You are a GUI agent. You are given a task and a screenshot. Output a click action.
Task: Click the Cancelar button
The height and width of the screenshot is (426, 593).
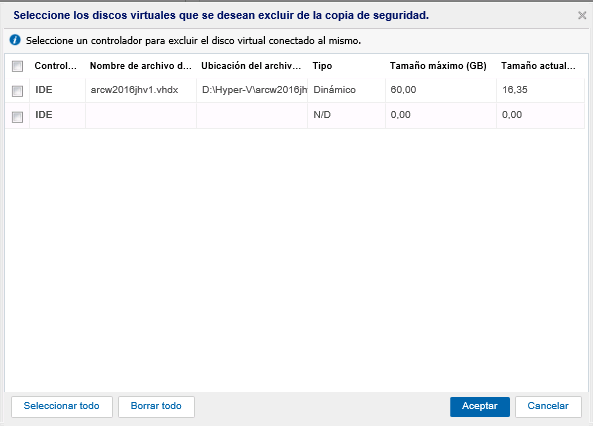point(548,406)
